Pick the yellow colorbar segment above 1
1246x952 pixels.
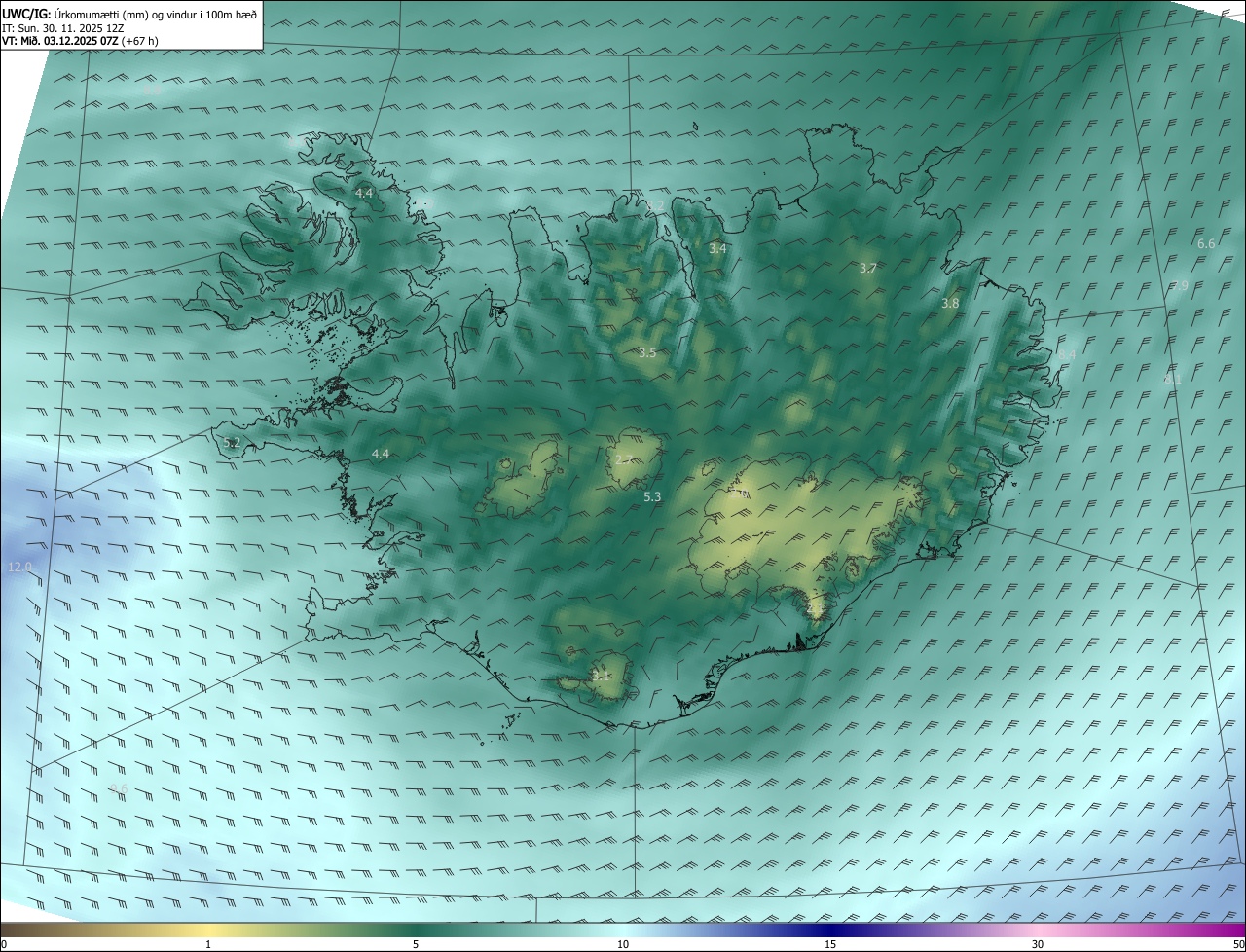coord(208,930)
